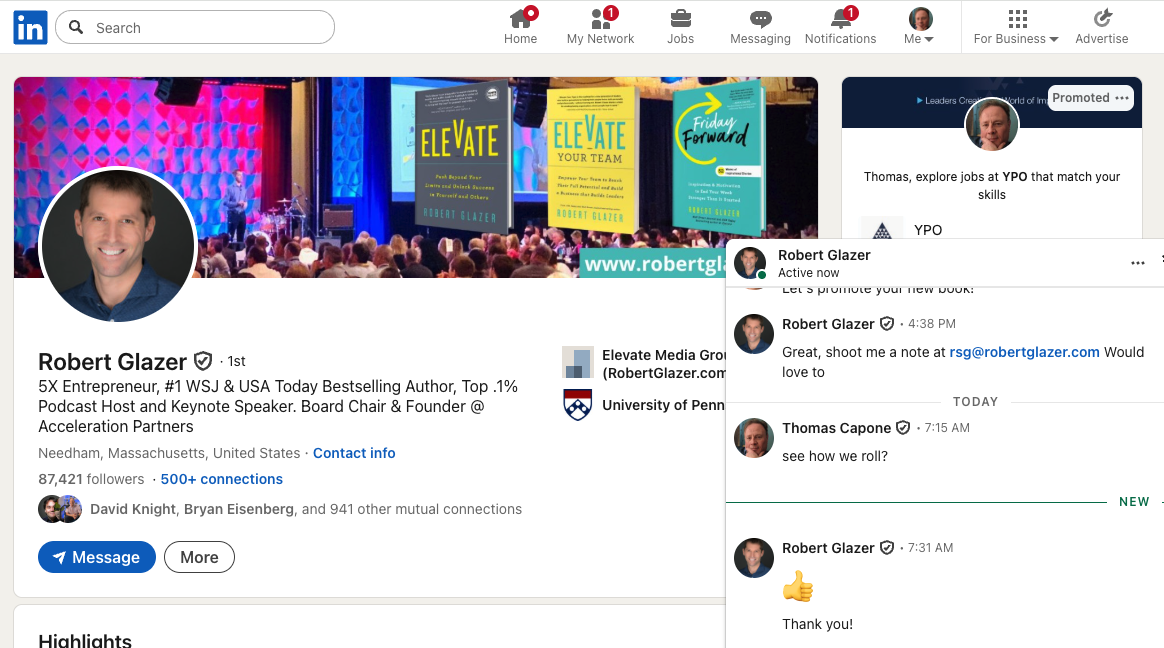Open the Home feed icon
The width and height of the screenshot is (1164, 648).
click(520, 19)
